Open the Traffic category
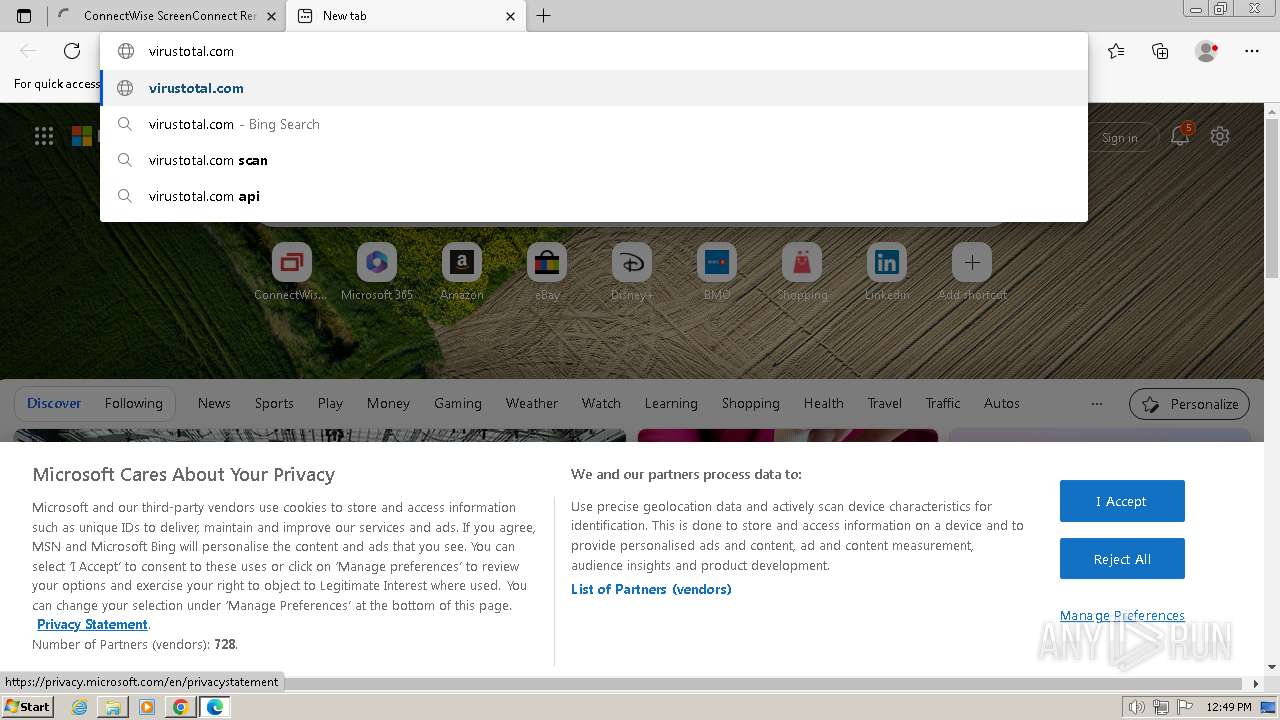This screenshot has width=1280, height=720. (x=942, y=403)
